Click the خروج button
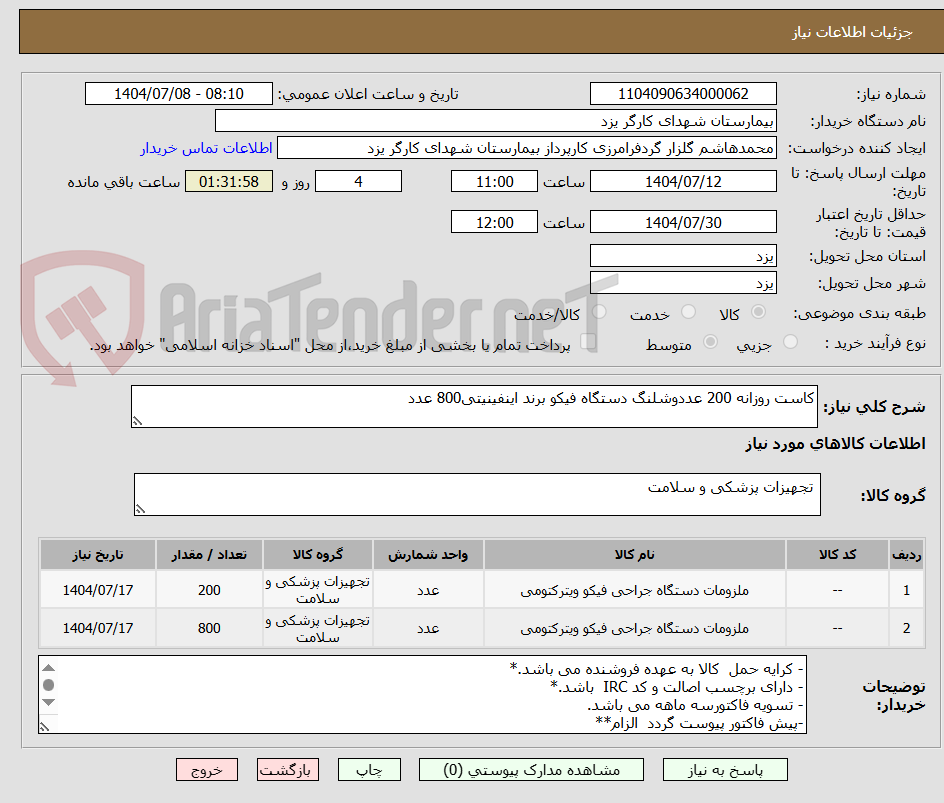 (x=206, y=769)
